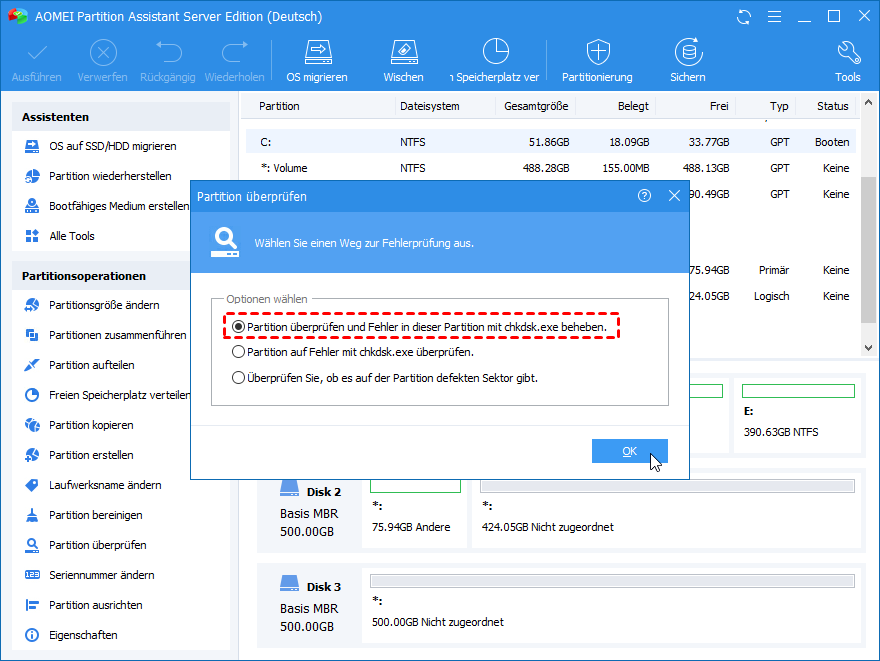Sort by Status column header
Viewport: 880px width, 661px height.
point(832,106)
